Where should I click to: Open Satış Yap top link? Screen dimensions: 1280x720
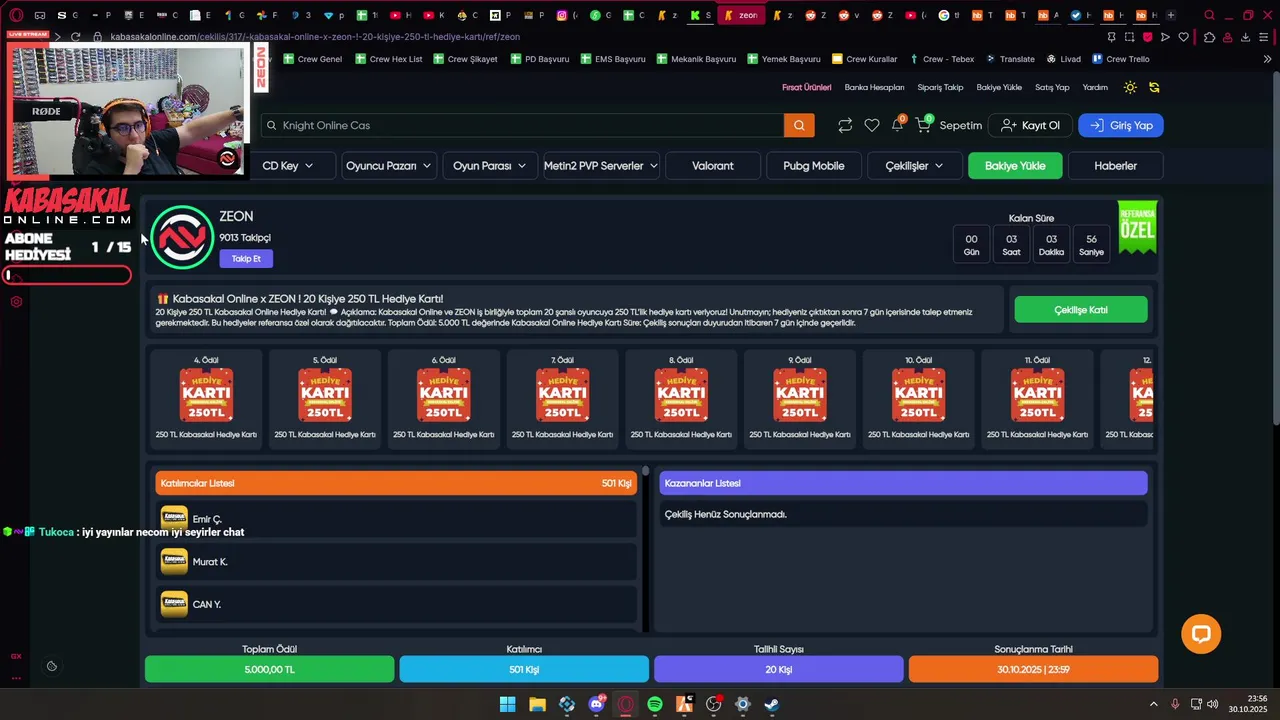[1052, 87]
